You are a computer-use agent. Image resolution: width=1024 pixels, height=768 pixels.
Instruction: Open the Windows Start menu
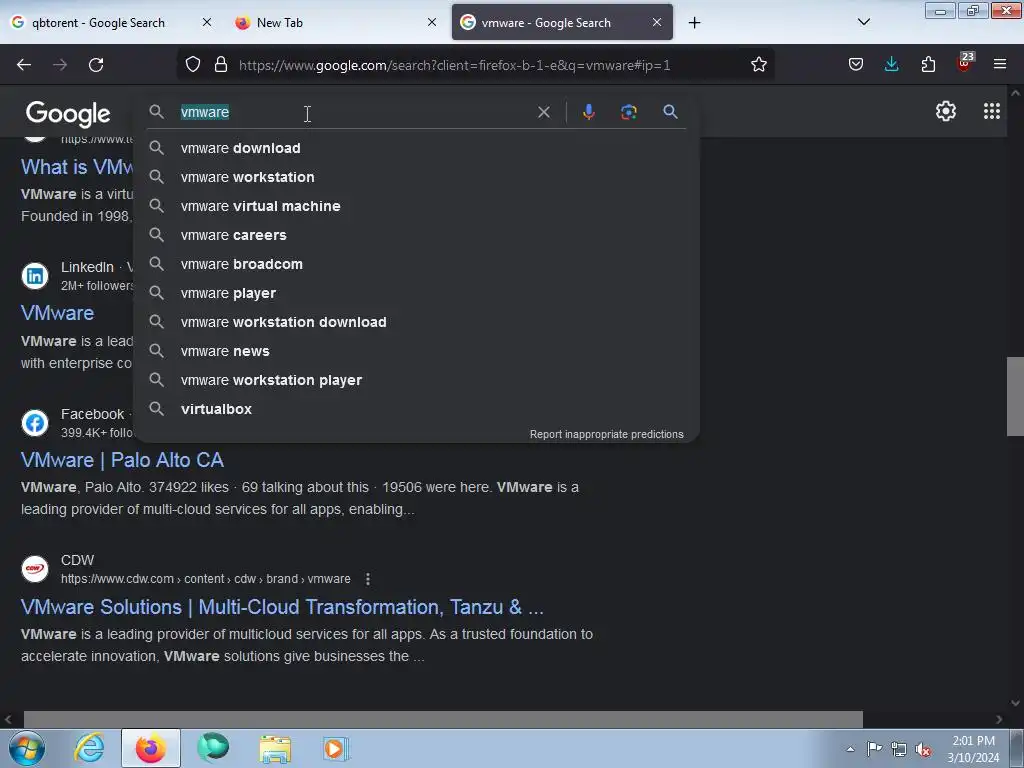click(x=27, y=748)
